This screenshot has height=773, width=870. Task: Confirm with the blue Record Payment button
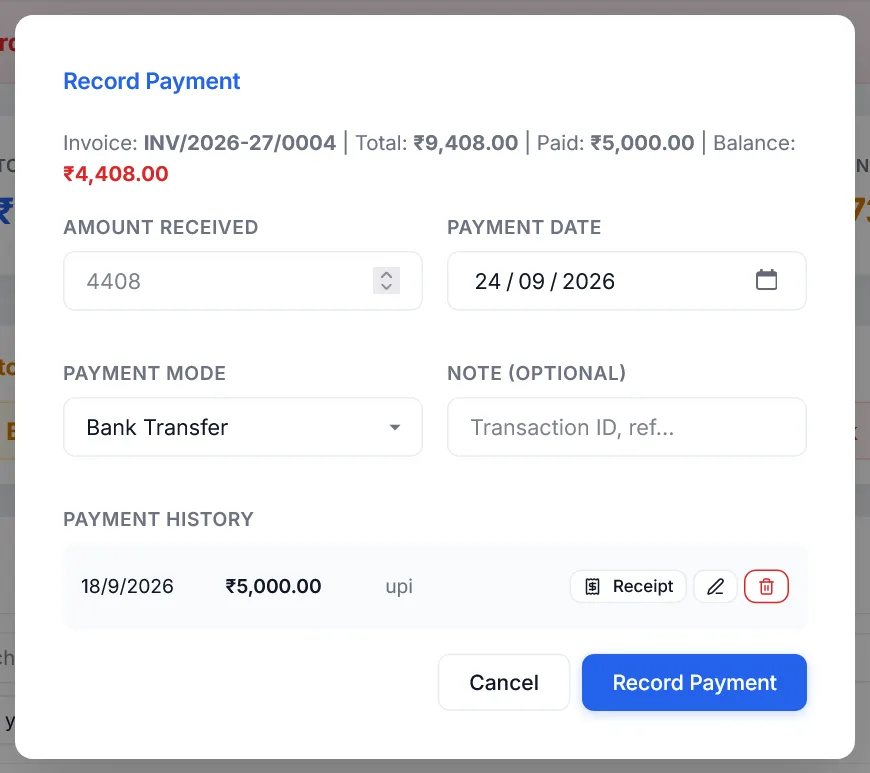(694, 682)
